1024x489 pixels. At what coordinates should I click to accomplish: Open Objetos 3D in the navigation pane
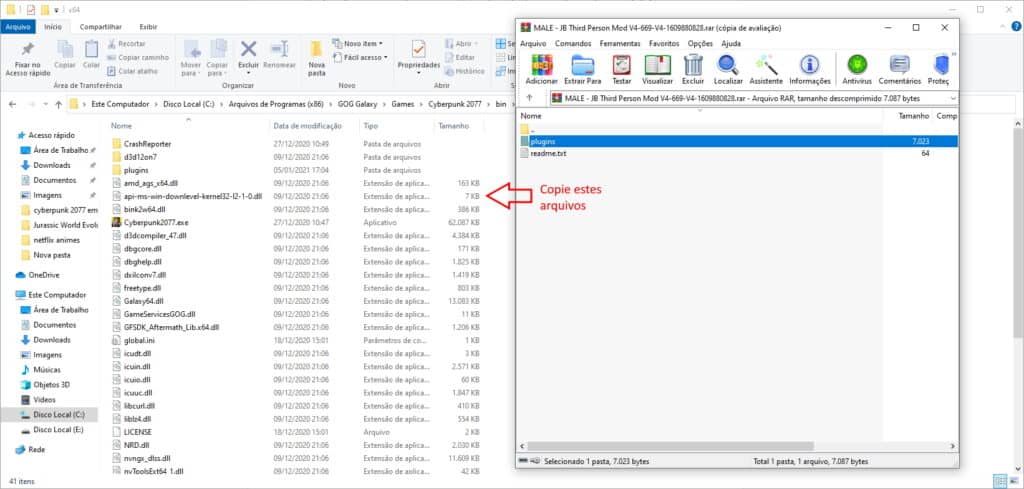pyautogui.click(x=52, y=385)
